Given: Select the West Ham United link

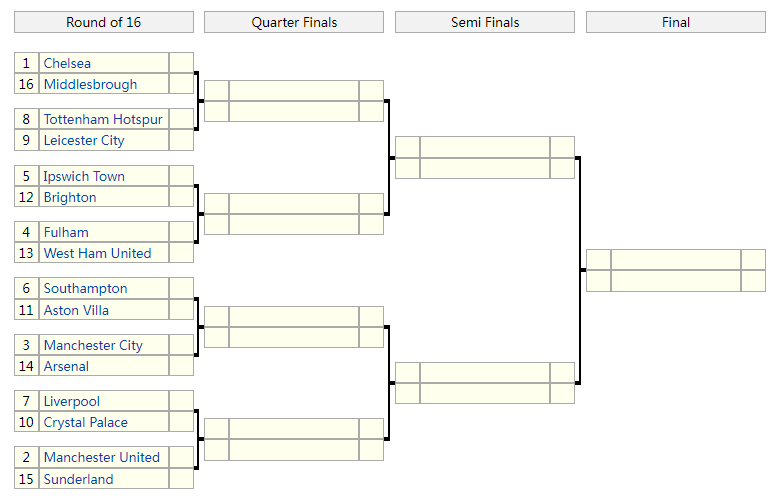Looking at the screenshot, I should click(97, 254).
